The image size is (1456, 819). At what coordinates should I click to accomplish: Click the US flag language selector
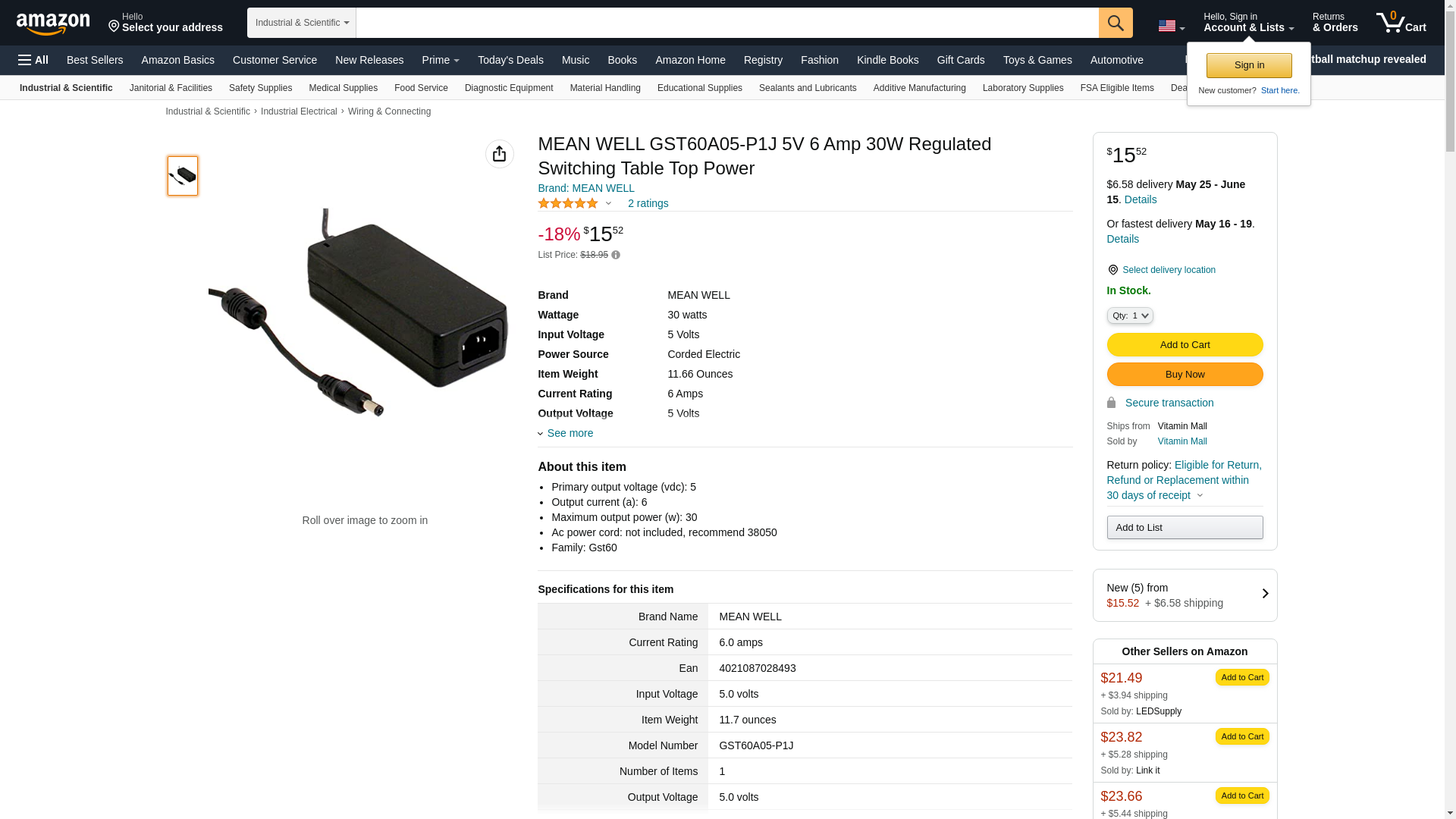click(1171, 27)
